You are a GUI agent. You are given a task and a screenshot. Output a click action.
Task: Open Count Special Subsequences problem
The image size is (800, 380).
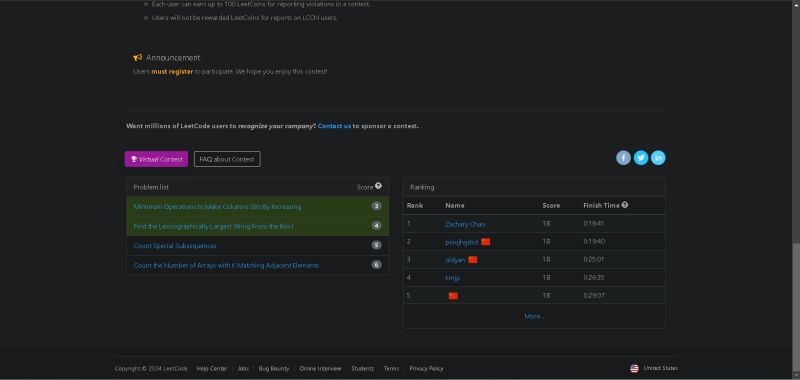(x=175, y=246)
